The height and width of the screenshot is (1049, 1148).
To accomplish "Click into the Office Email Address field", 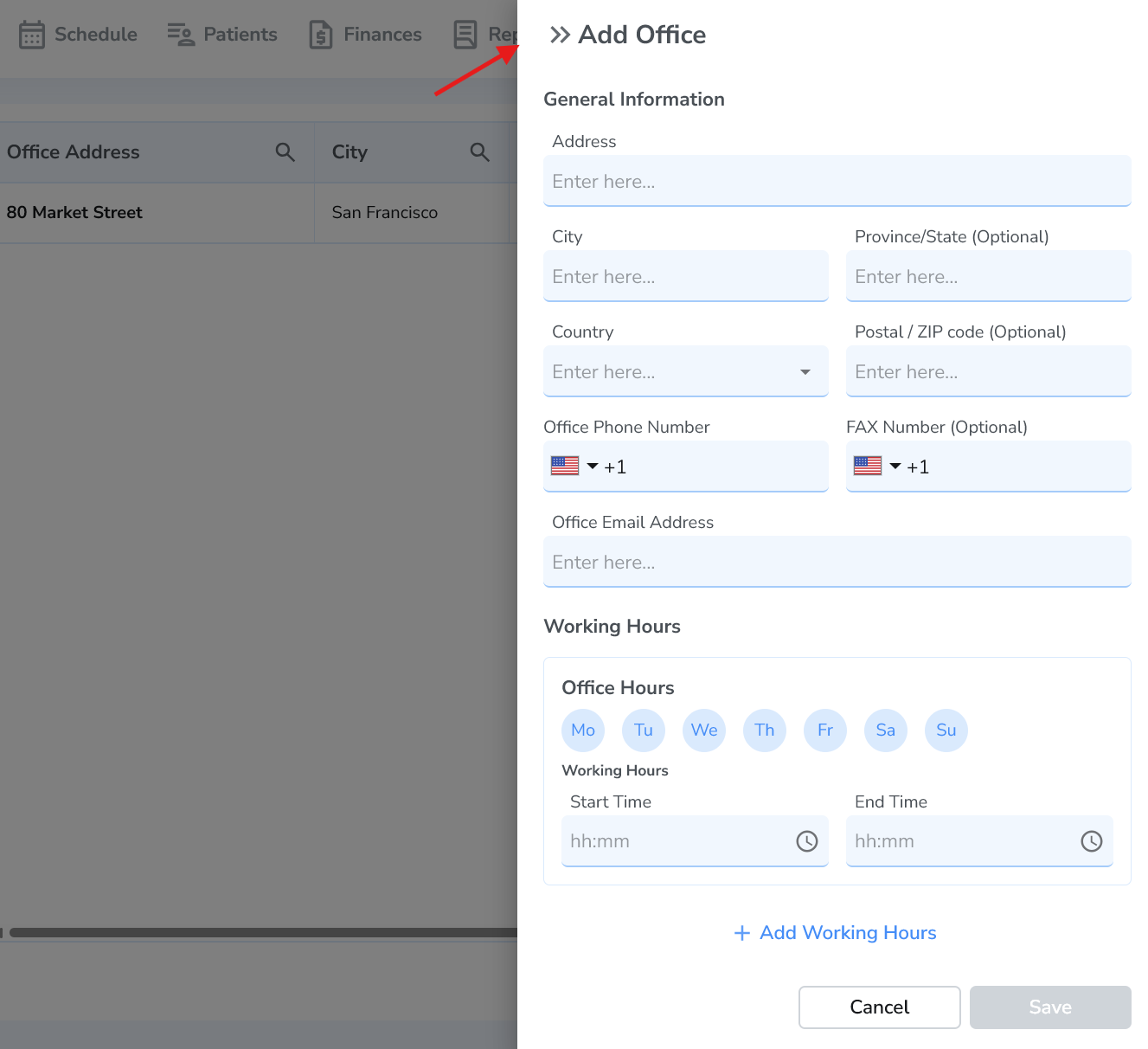I will [x=837, y=562].
